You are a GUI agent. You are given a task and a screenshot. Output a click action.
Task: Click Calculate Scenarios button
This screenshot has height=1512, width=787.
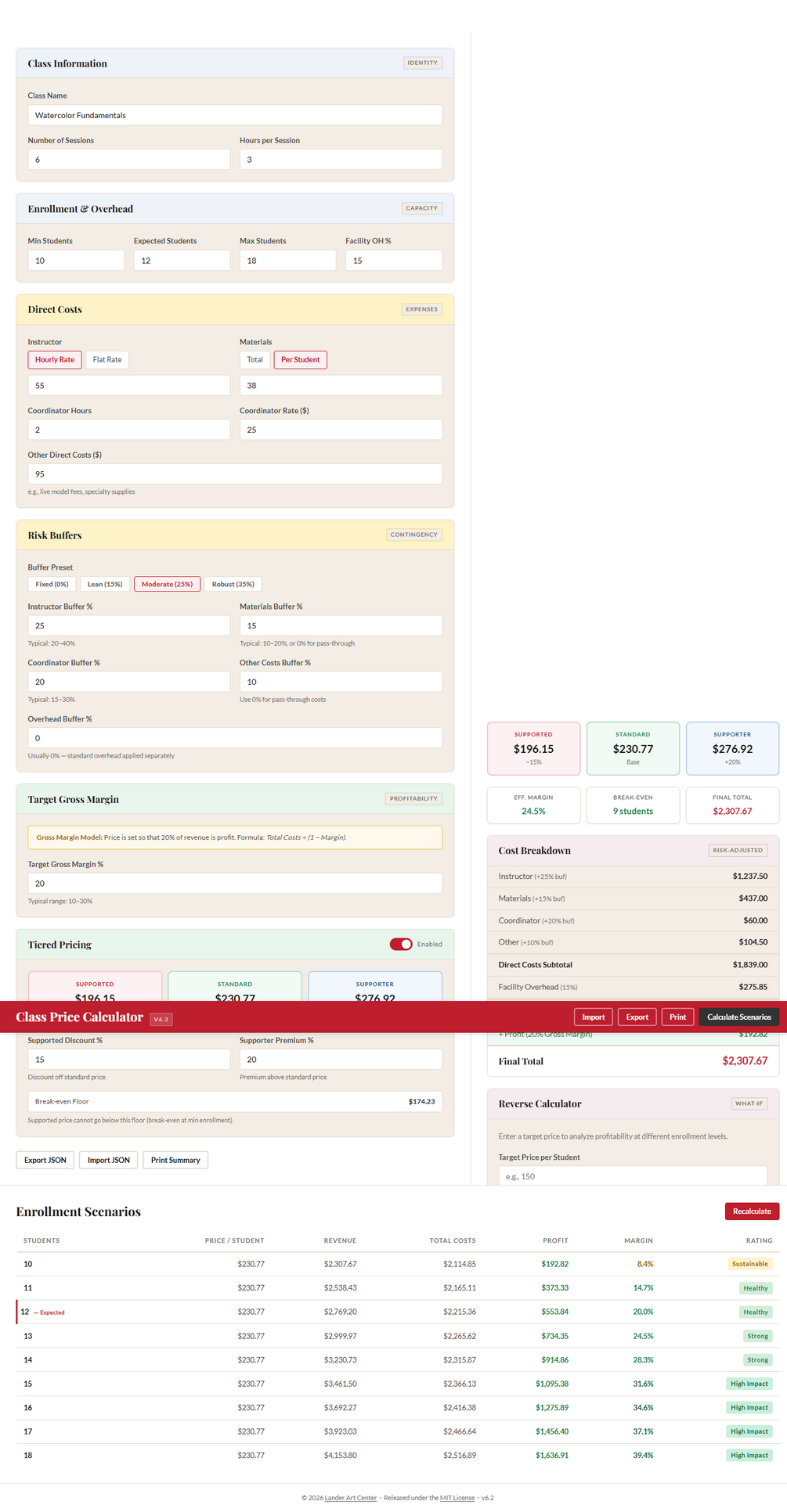(x=738, y=1017)
